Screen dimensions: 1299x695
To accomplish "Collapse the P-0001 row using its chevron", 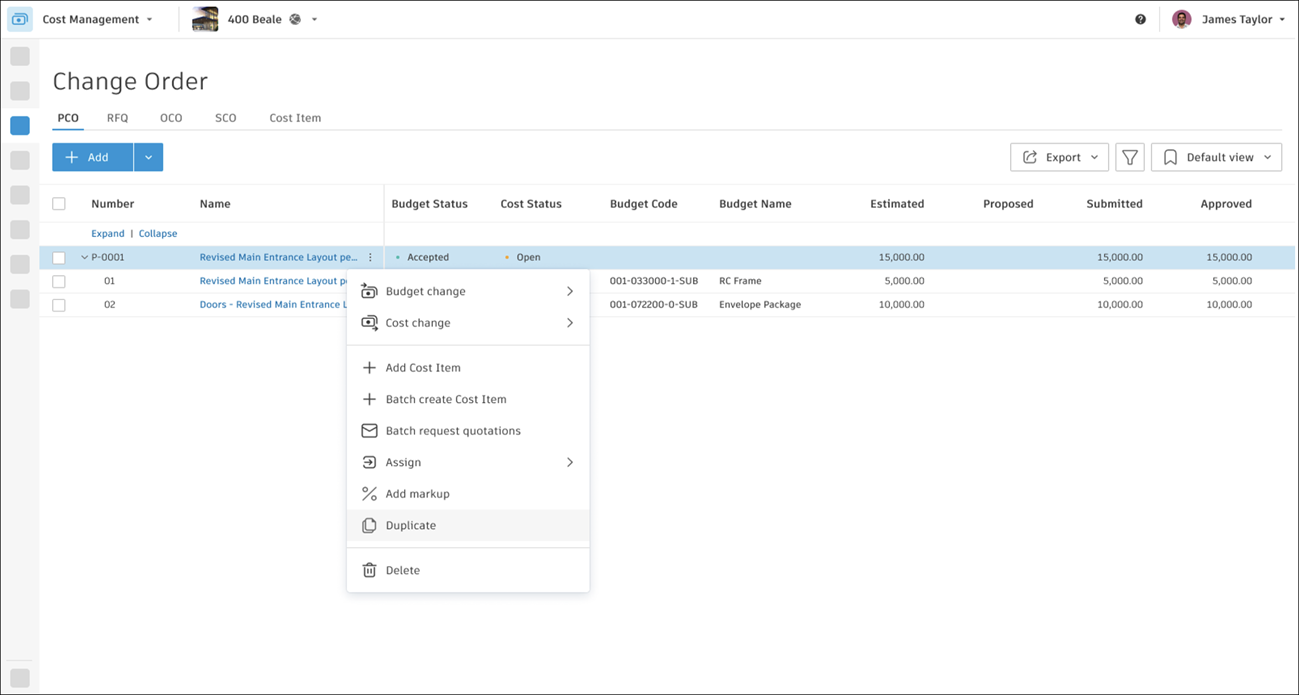I will [x=84, y=257].
